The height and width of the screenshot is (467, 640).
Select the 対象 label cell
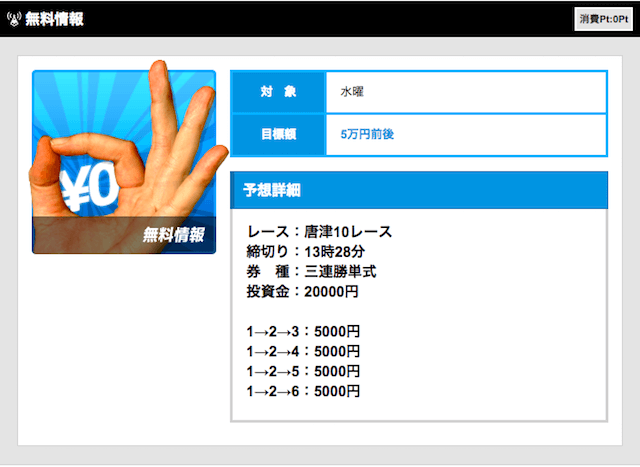pyautogui.click(x=278, y=92)
